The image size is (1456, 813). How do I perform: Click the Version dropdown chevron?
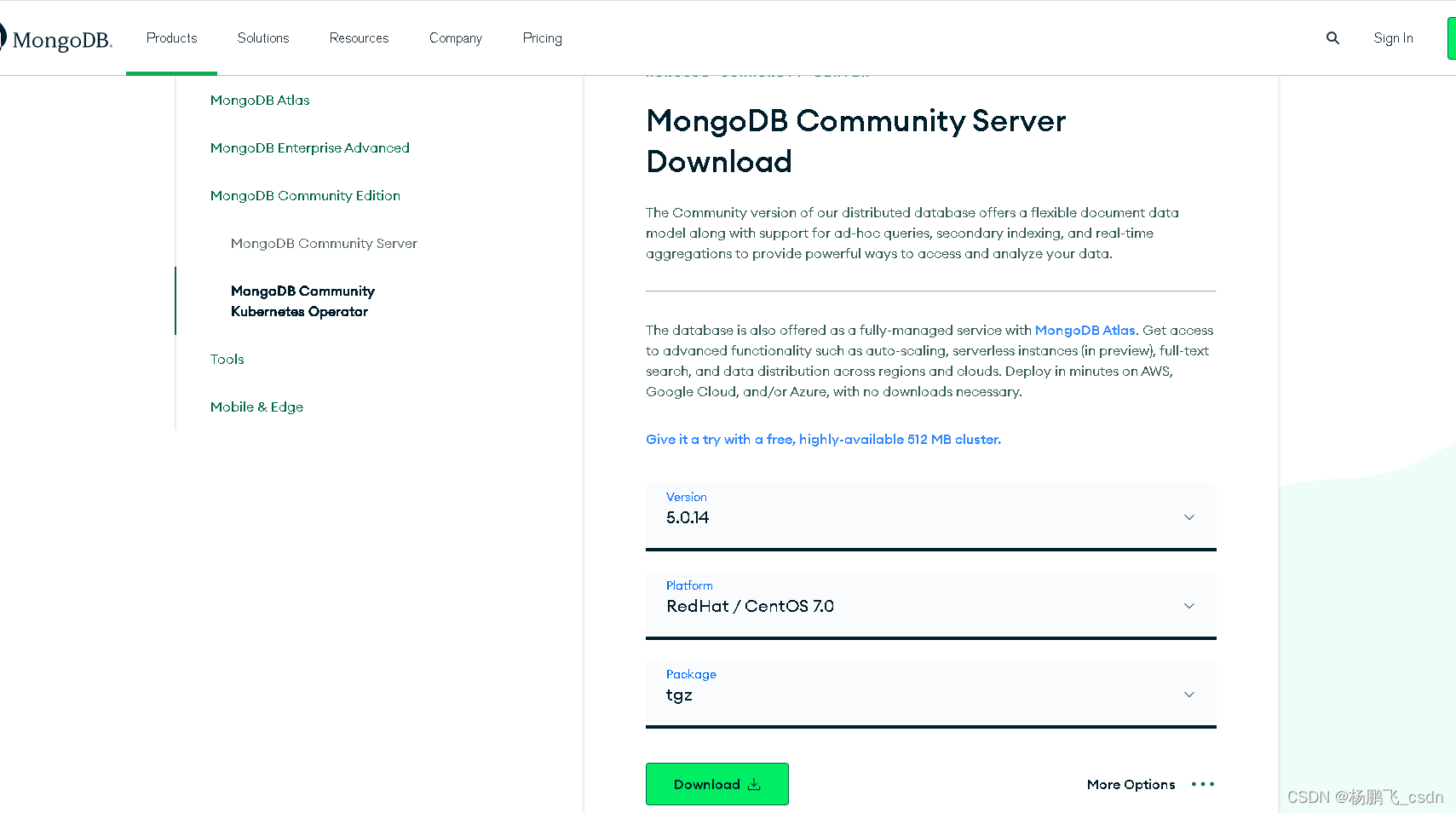coord(1189,516)
